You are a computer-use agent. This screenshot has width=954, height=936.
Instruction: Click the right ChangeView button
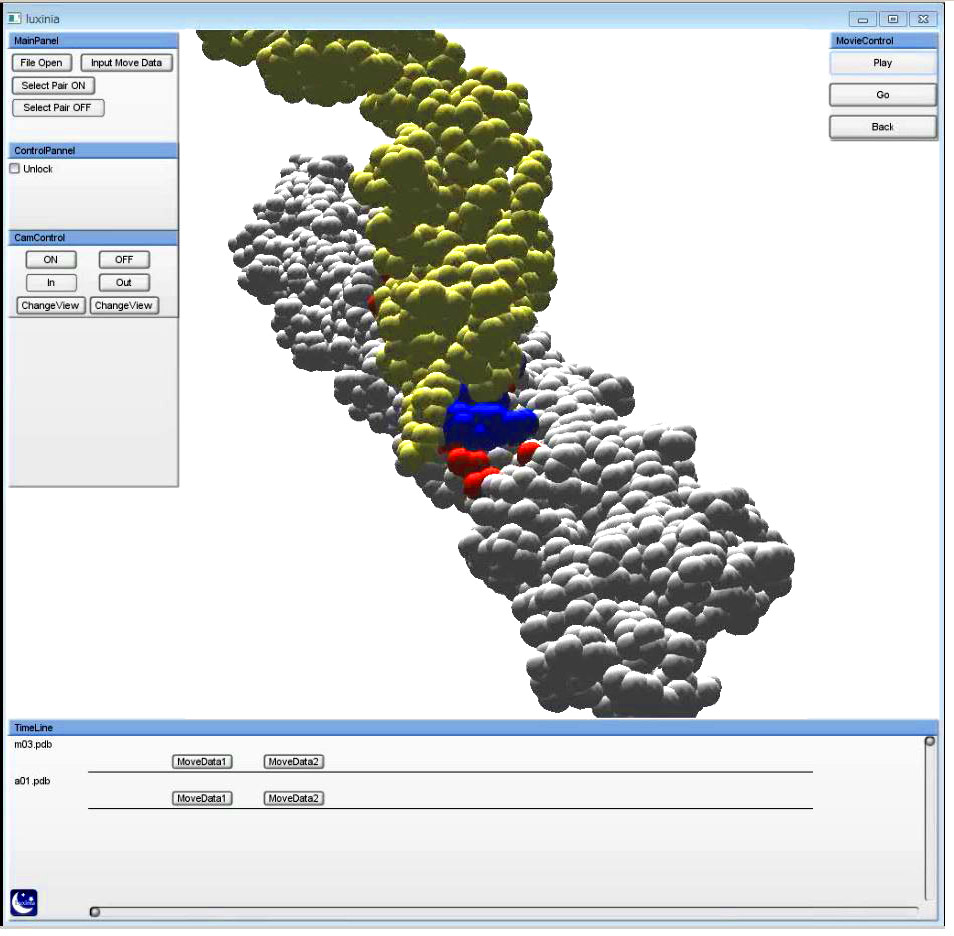pyautogui.click(x=125, y=306)
